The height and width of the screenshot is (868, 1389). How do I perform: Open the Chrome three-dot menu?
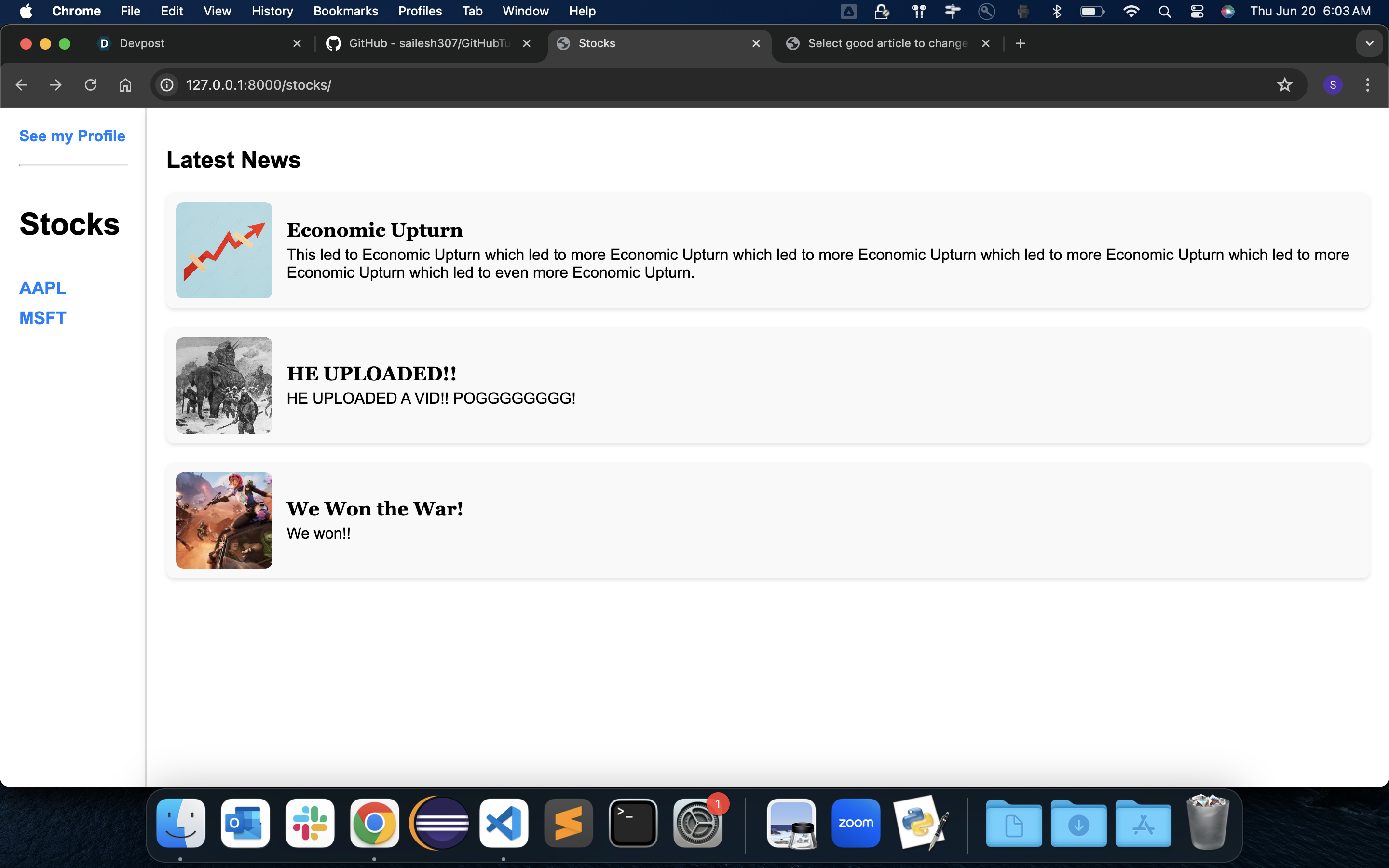click(x=1367, y=85)
